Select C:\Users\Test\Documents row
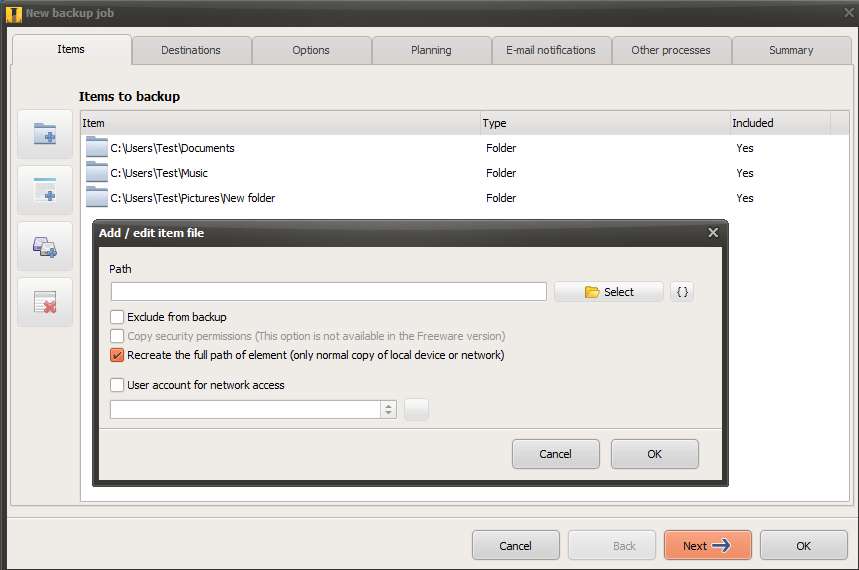This screenshot has height=570, width=859. pyautogui.click(x=465, y=148)
